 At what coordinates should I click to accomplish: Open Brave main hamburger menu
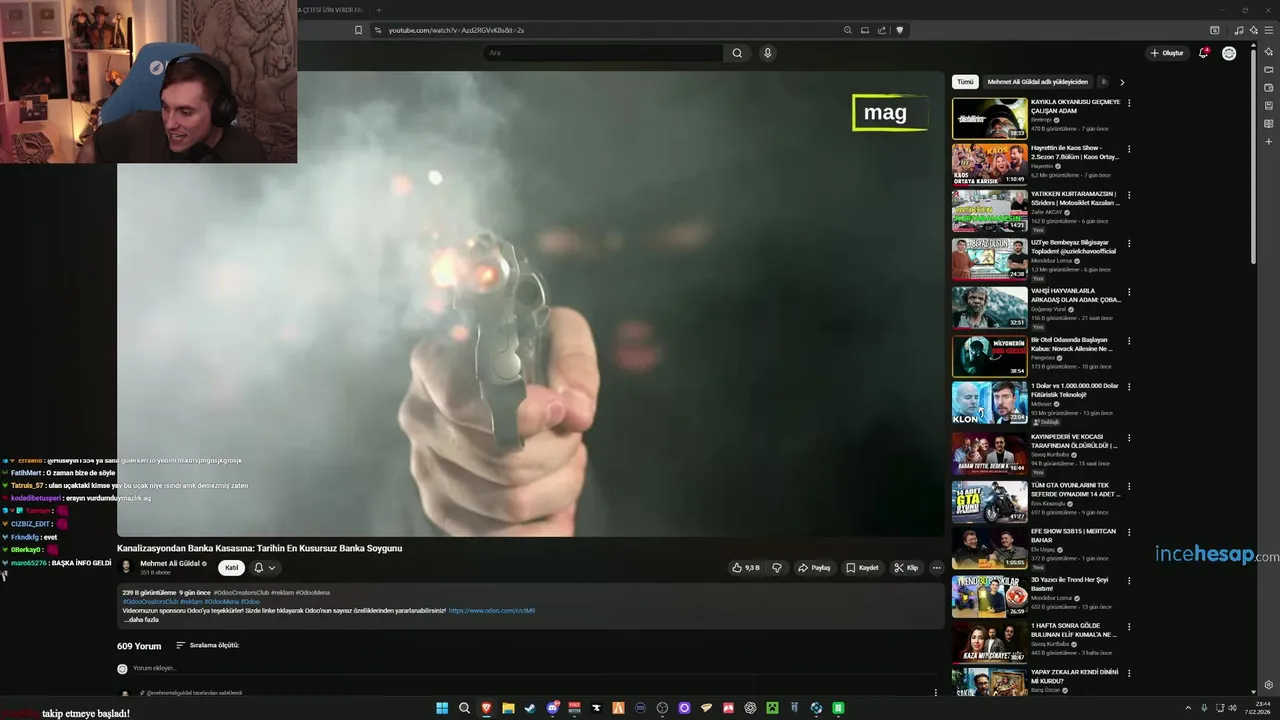coord(1269,30)
